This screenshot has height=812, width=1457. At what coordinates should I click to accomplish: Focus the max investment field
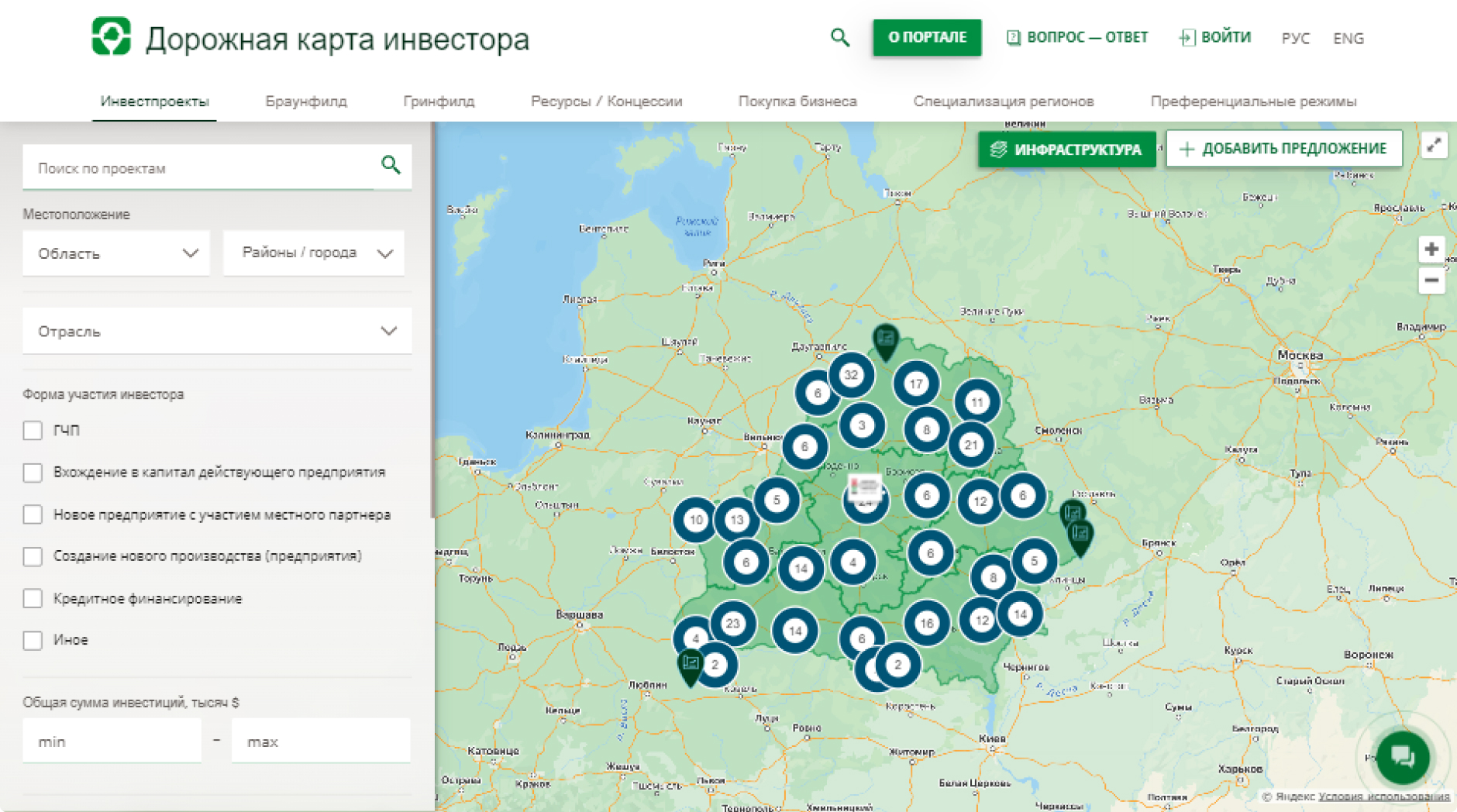tap(321, 741)
